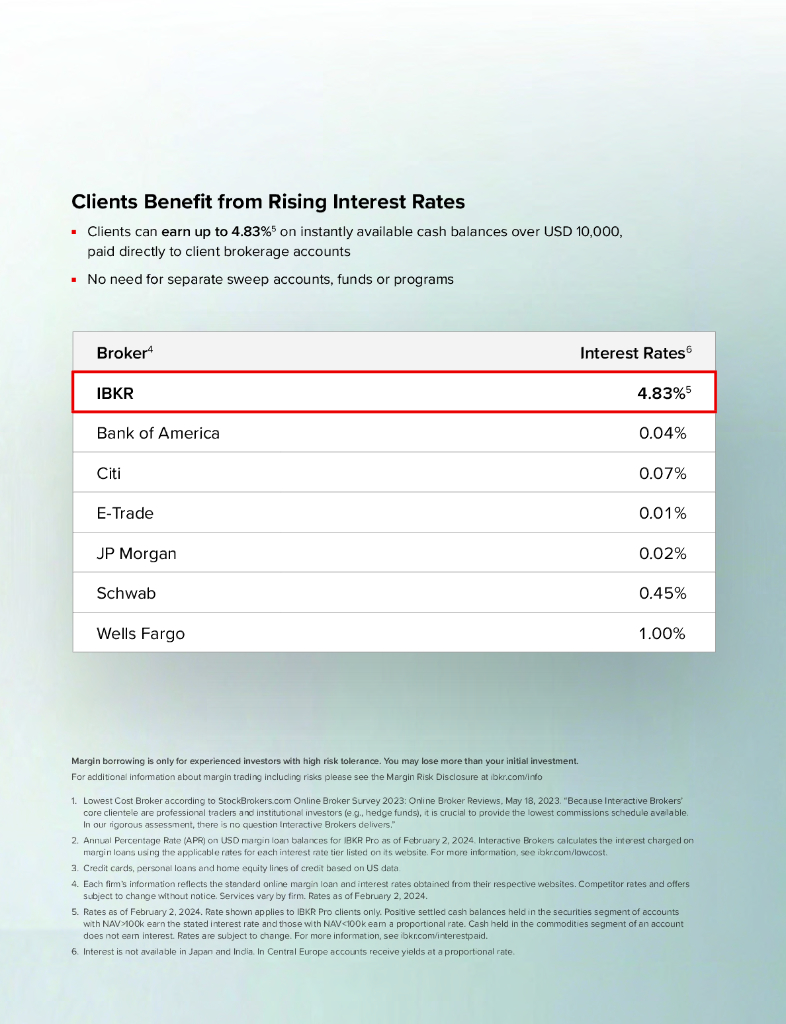Select the highlighted IBKR row label
Screen dimensions: 786x1024
pyautogui.click(x=115, y=394)
